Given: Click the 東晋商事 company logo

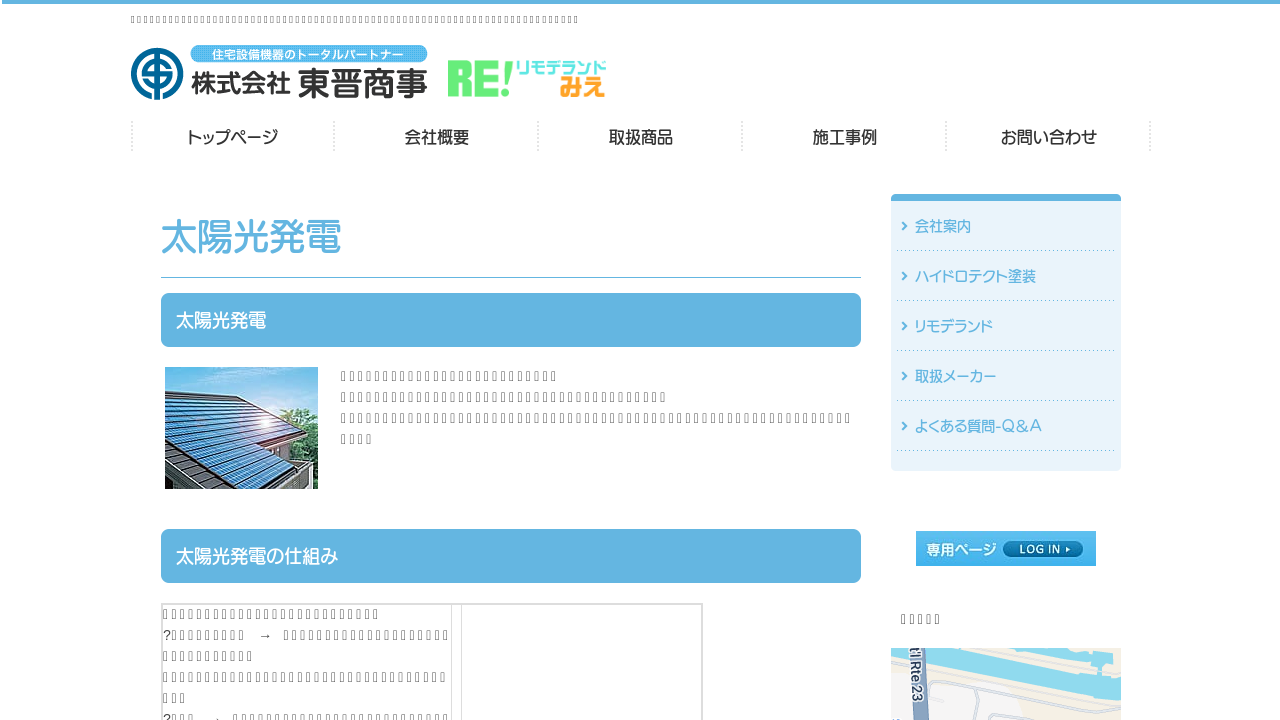Looking at the screenshot, I should [x=279, y=73].
